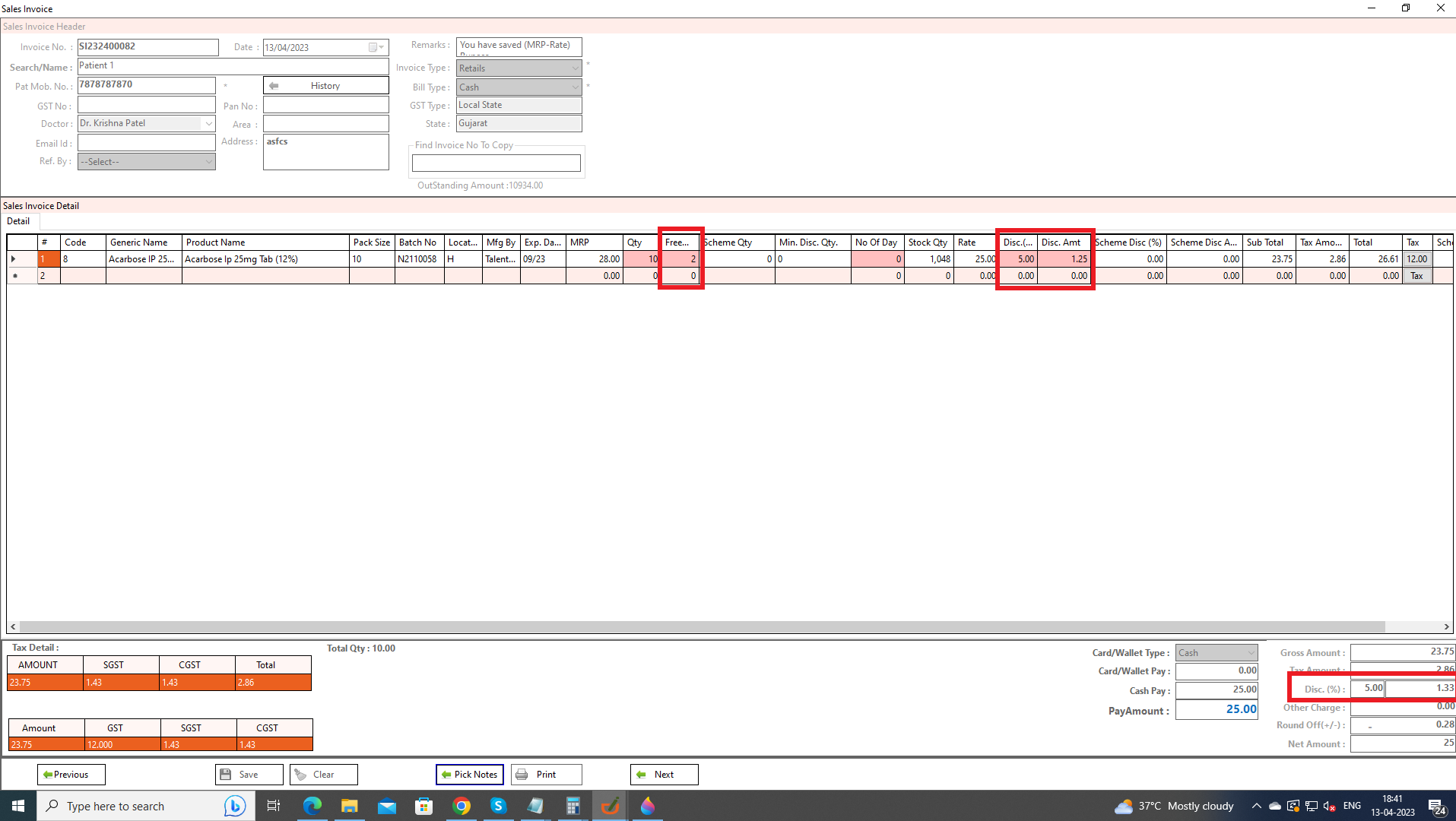This screenshot has width=1456, height=821.
Task: Open Microsoft Edge from the taskbar
Action: coord(312,806)
